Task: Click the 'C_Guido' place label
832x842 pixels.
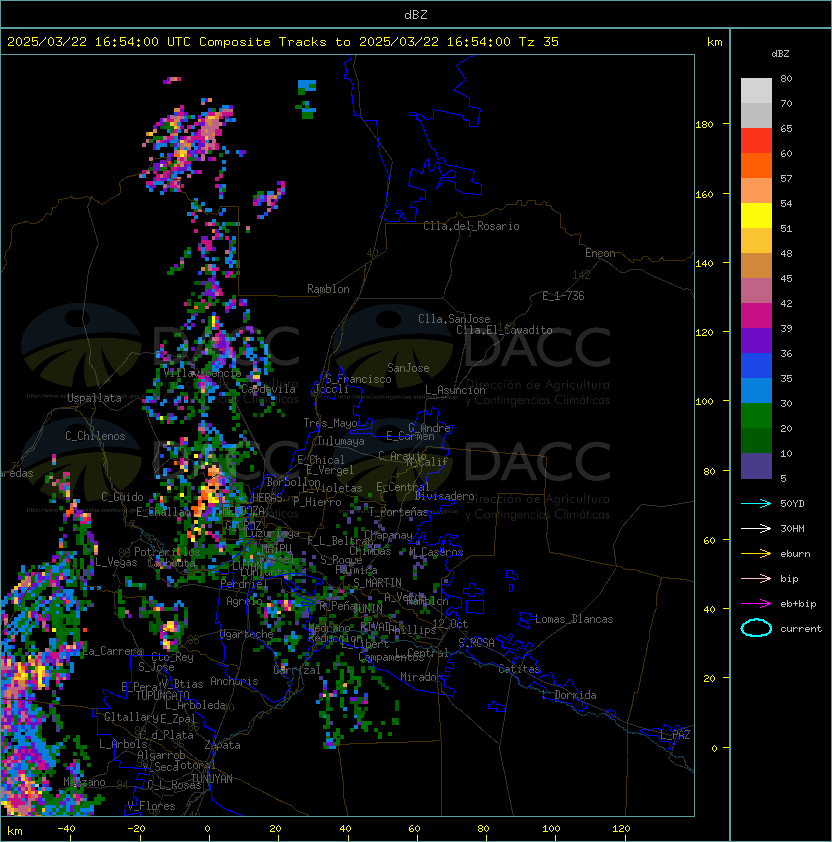Action: click(122, 497)
